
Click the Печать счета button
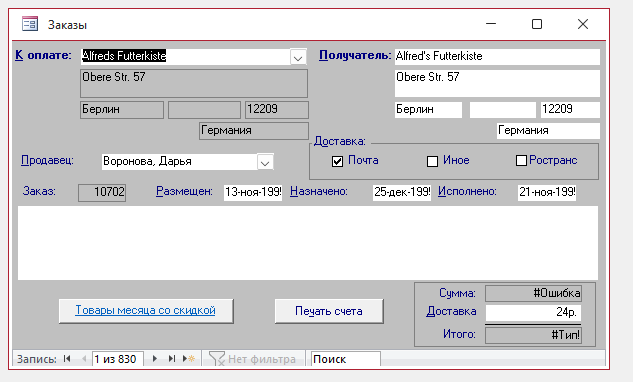(329, 311)
